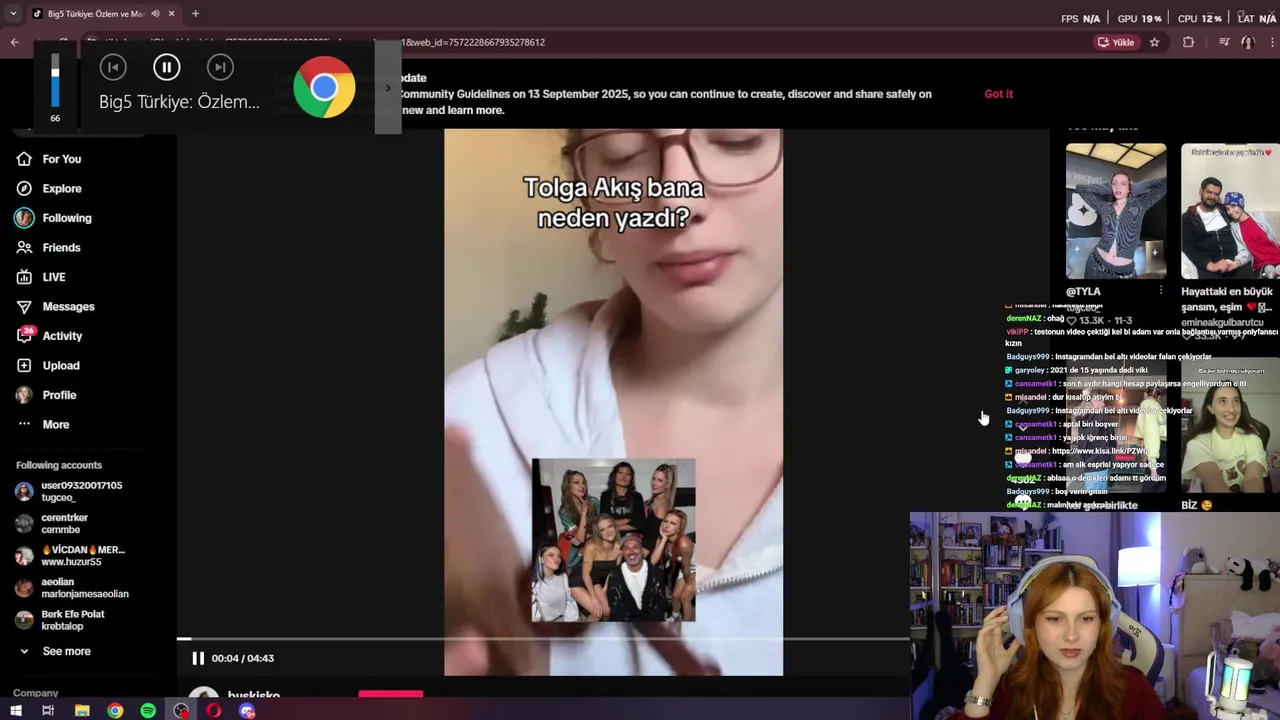Click the Activity notifications icon
The image size is (1280, 720).
click(x=24, y=336)
